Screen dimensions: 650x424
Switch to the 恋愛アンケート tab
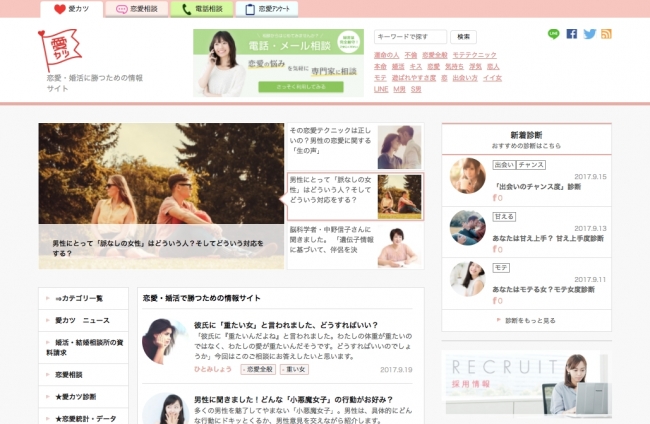[267, 9]
